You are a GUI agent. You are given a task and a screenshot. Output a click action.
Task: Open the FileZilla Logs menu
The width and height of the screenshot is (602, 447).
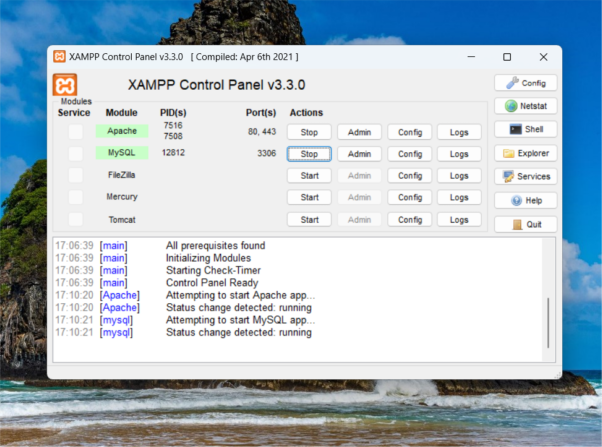459,175
